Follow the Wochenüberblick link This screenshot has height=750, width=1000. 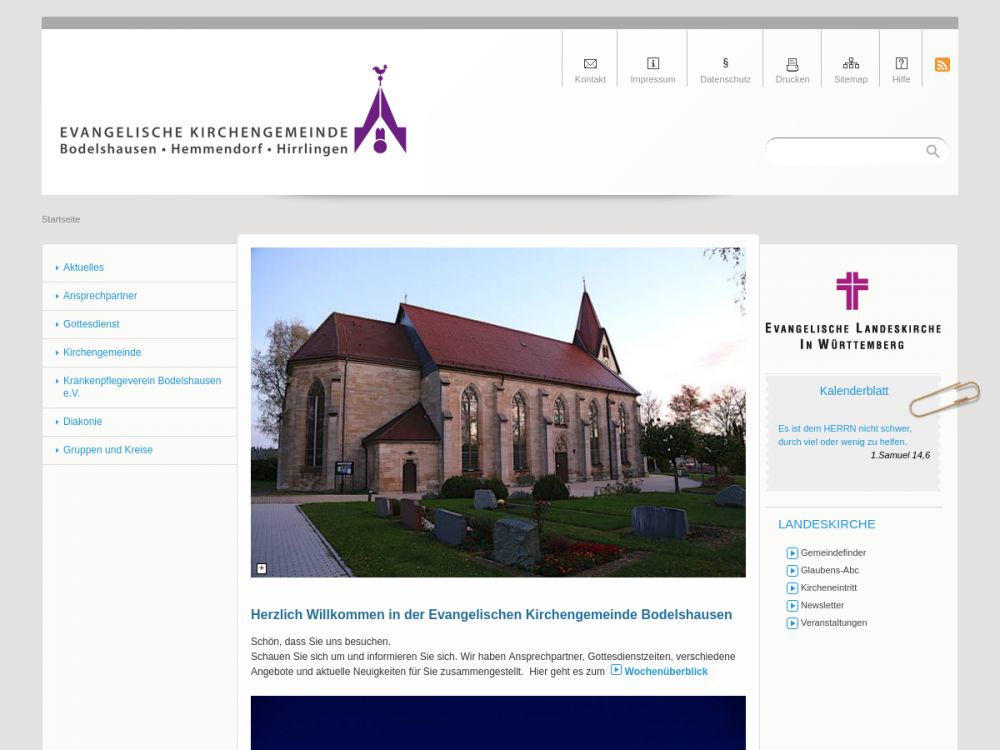(665, 672)
